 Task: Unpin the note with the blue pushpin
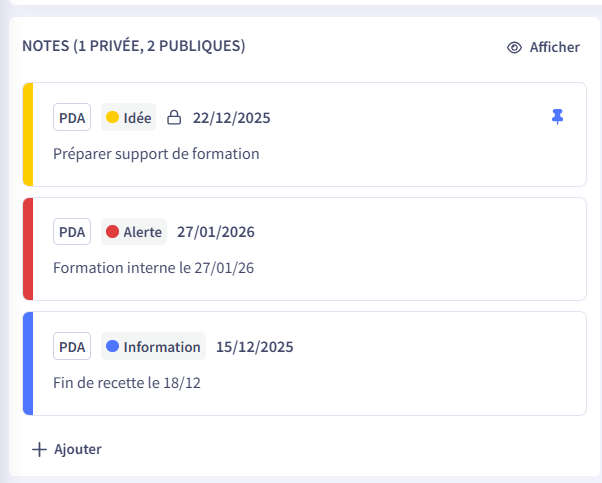[x=558, y=117]
